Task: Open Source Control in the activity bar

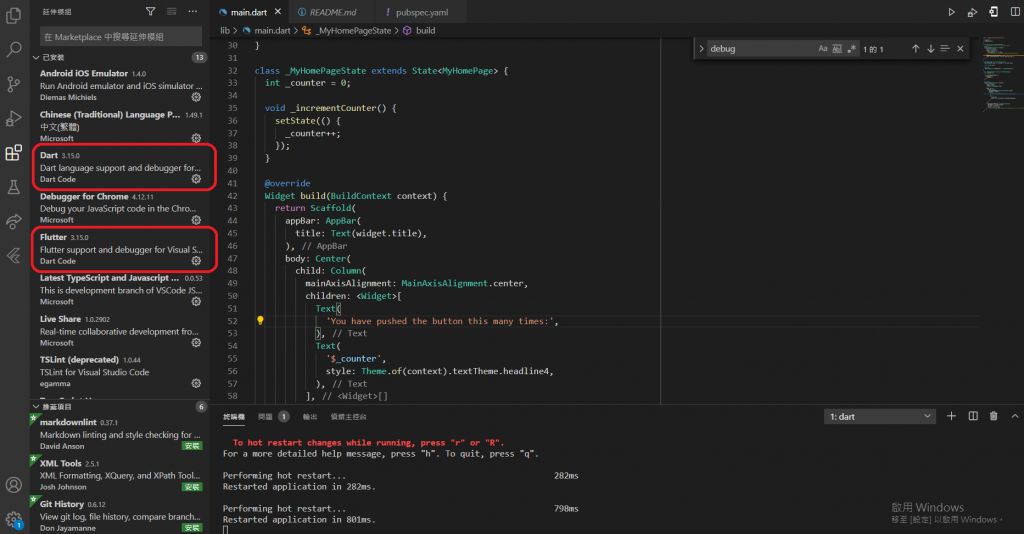Action: [14, 83]
